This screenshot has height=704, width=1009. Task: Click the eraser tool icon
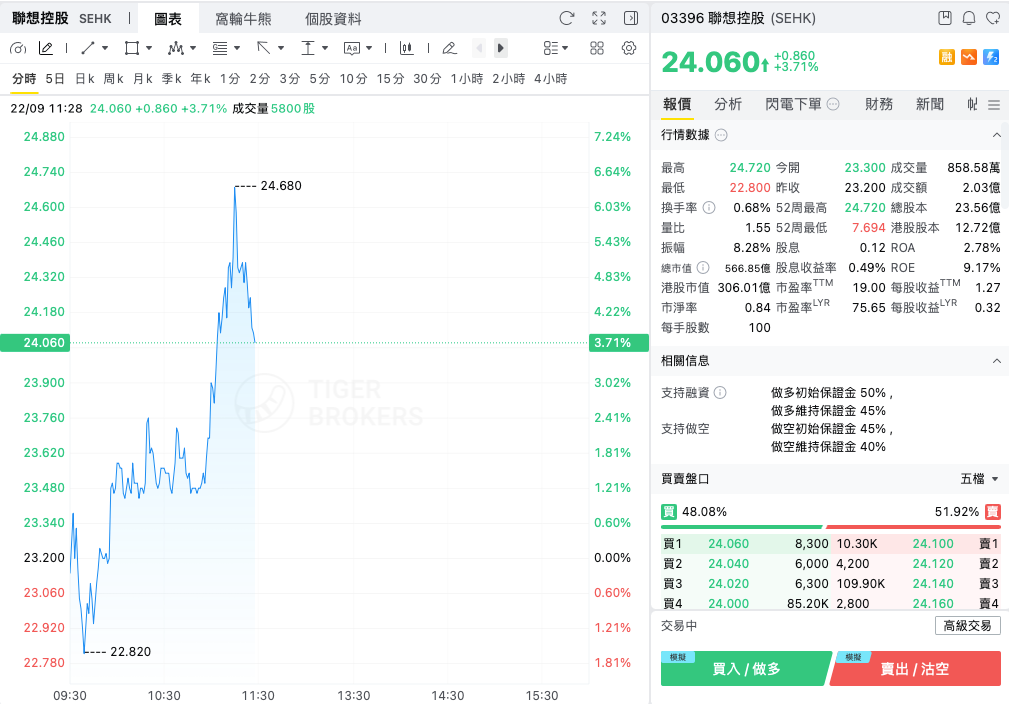449,48
